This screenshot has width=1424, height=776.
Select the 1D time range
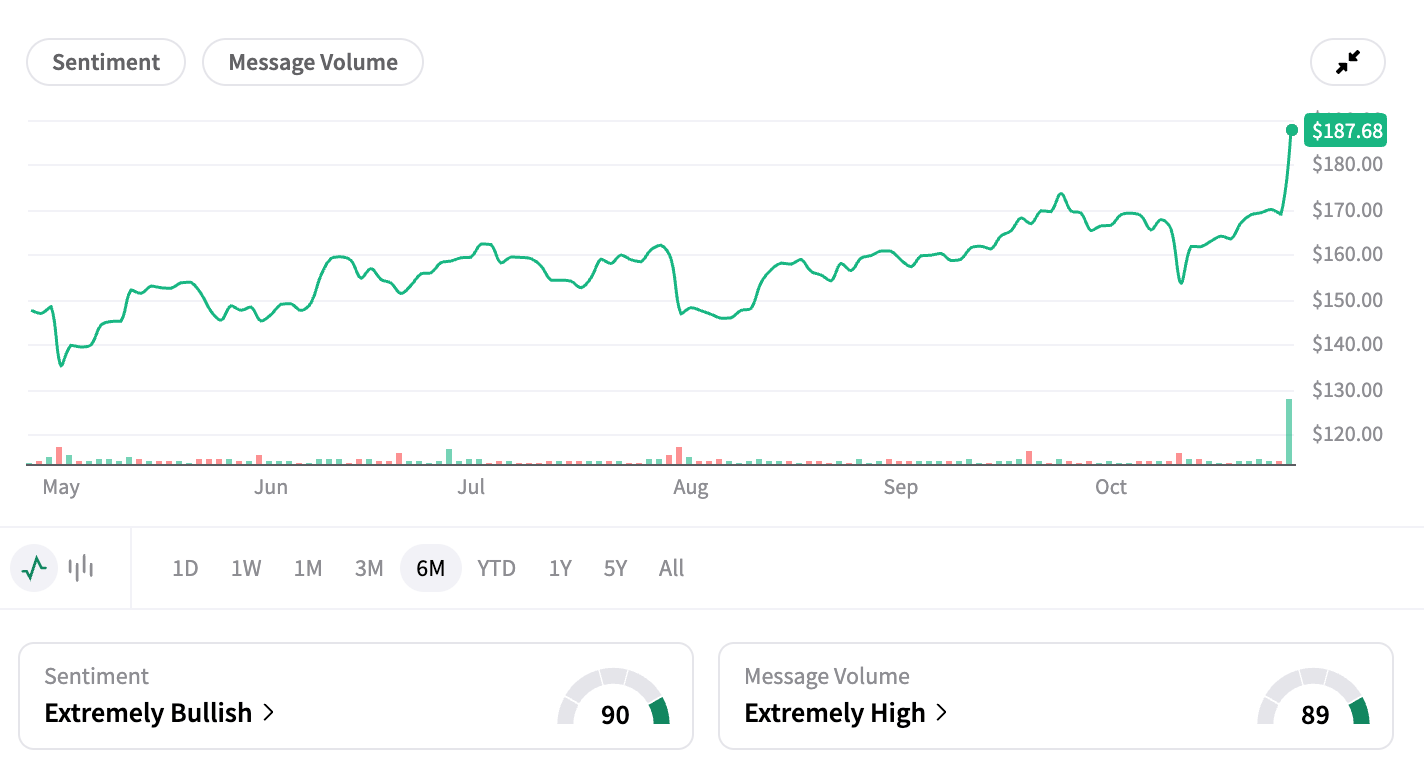tap(185, 568)
